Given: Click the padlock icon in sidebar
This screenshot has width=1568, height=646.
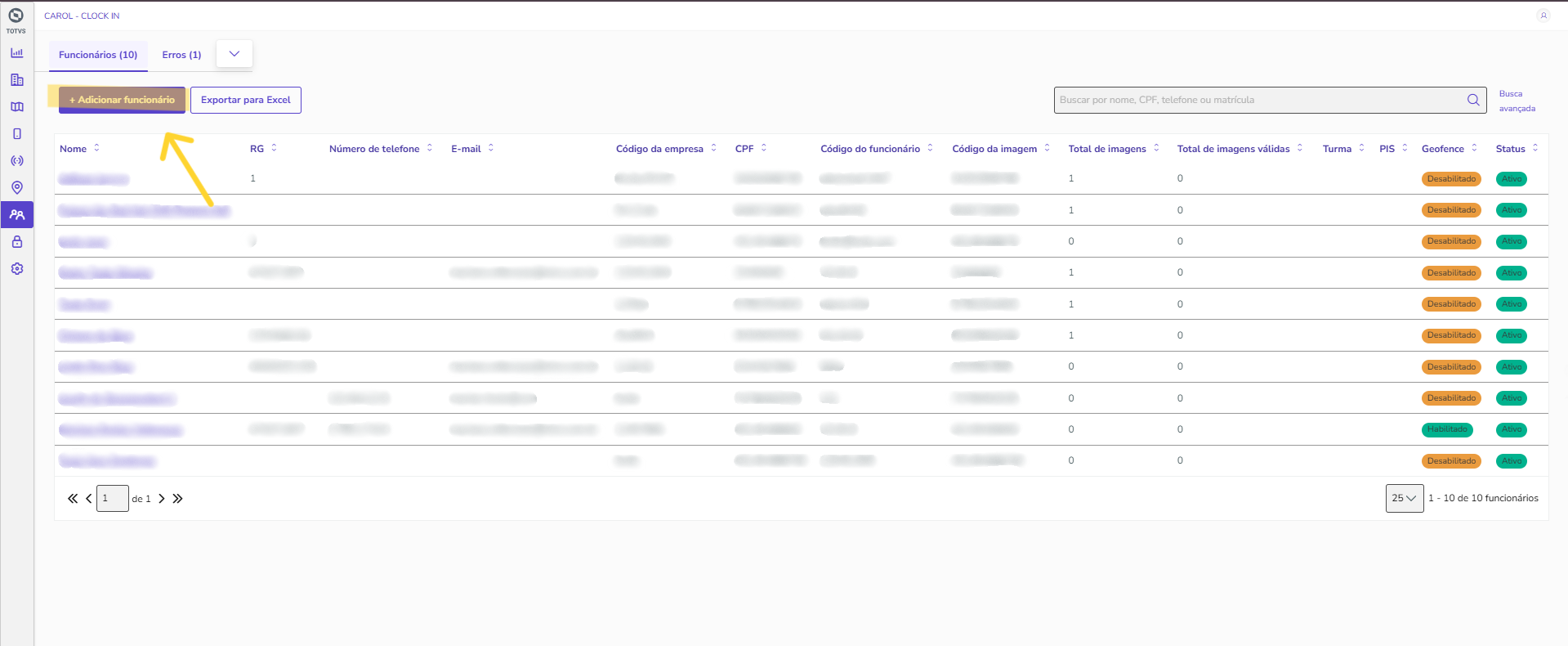Looking at the screenshot, I should point(16,242).
